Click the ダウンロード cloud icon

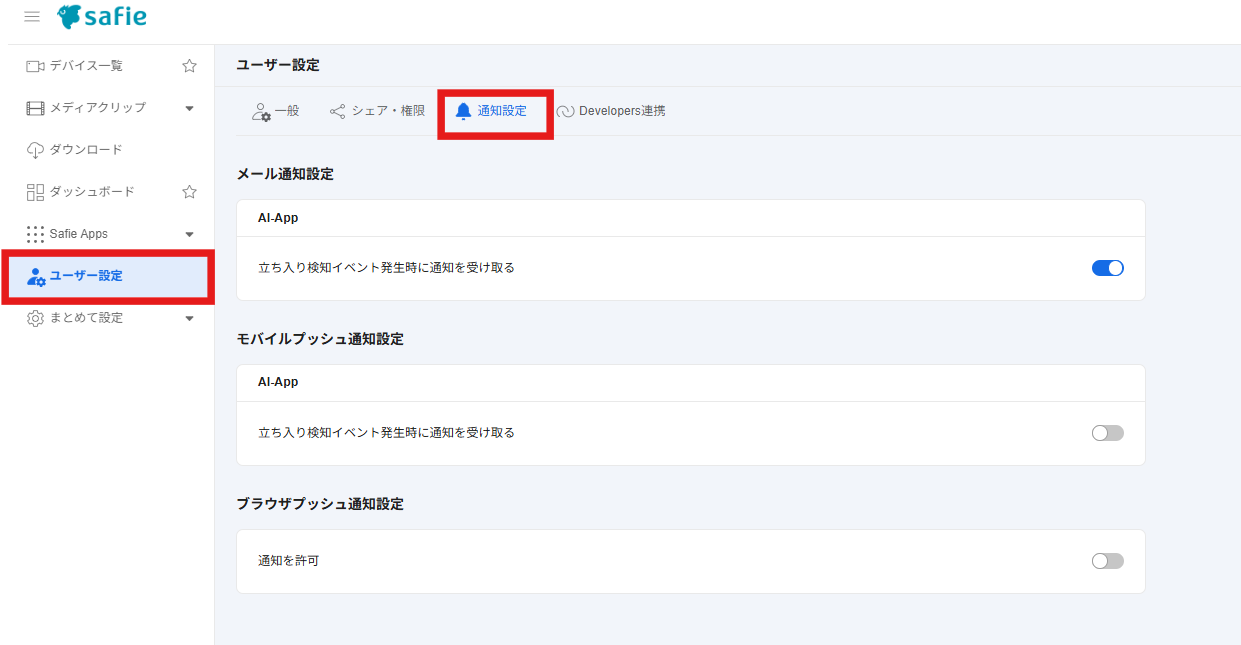[35, 150]
